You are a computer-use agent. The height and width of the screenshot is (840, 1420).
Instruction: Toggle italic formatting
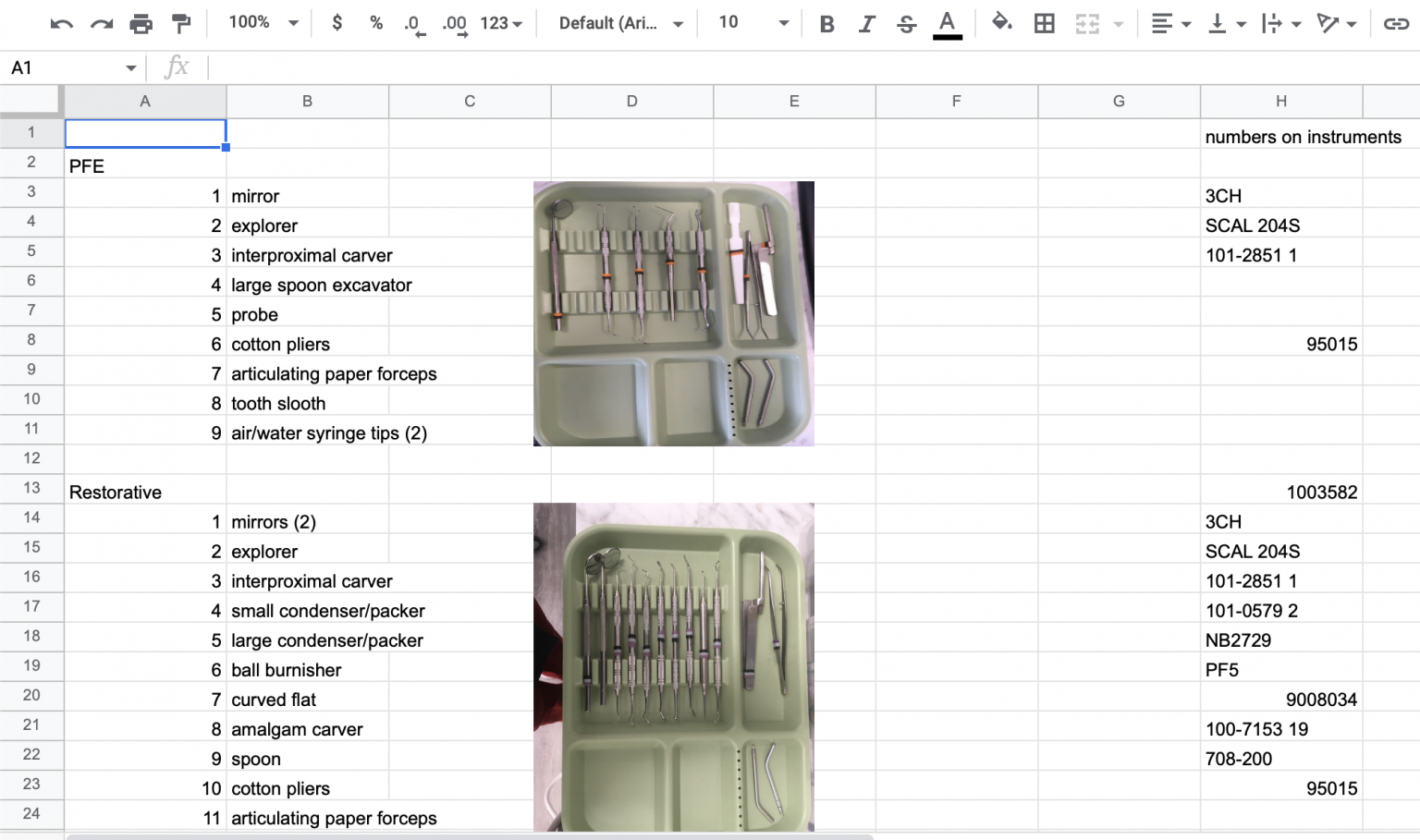866,23
